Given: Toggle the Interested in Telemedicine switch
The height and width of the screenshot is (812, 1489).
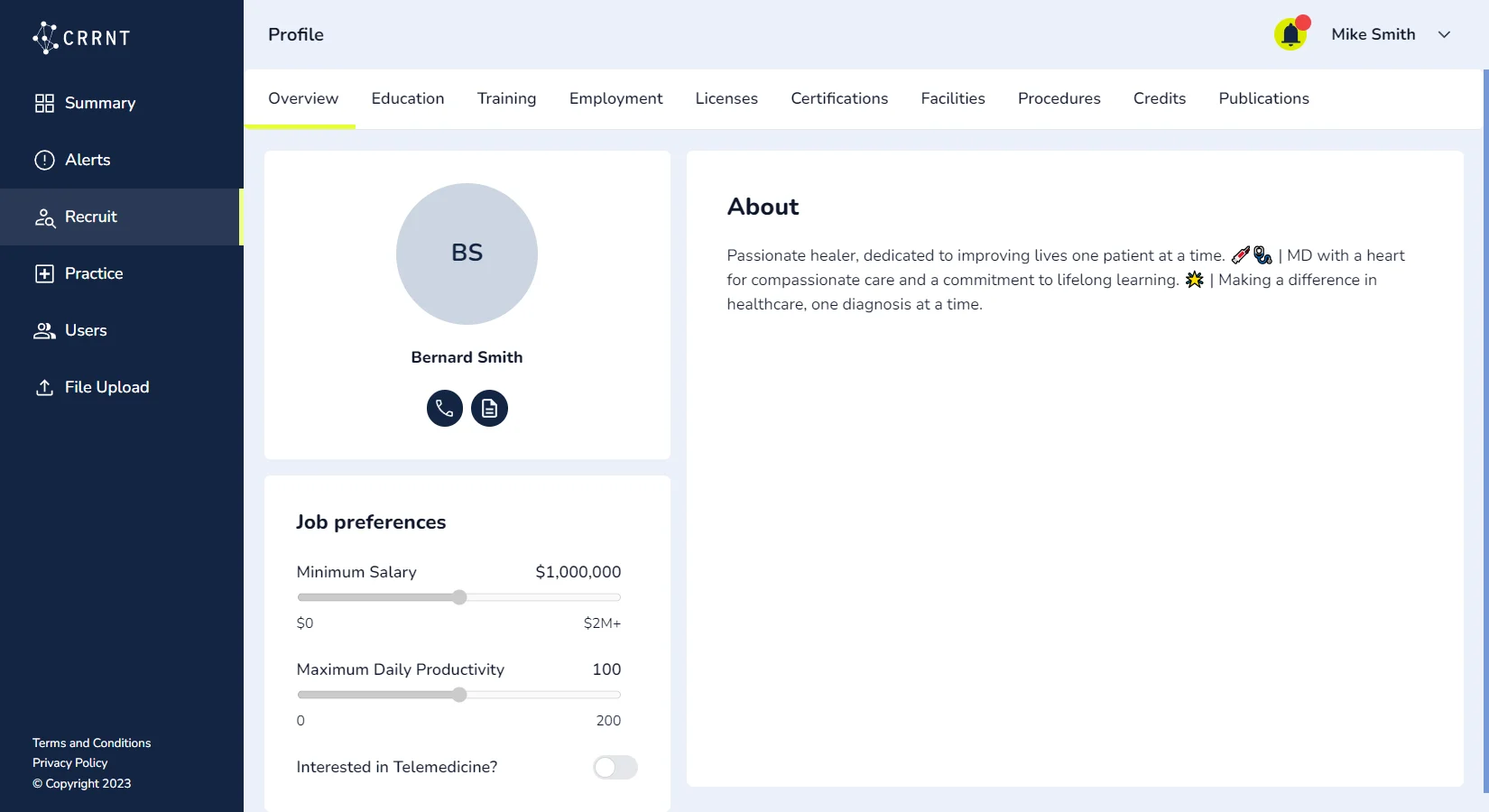Looking at the screenshot, I should click(x=615, y=767).
